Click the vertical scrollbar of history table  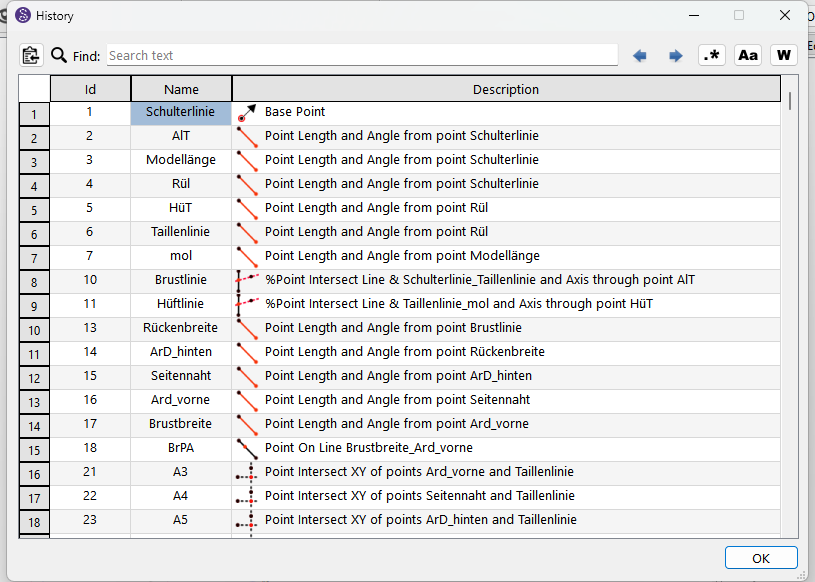[x=790, y=300]
